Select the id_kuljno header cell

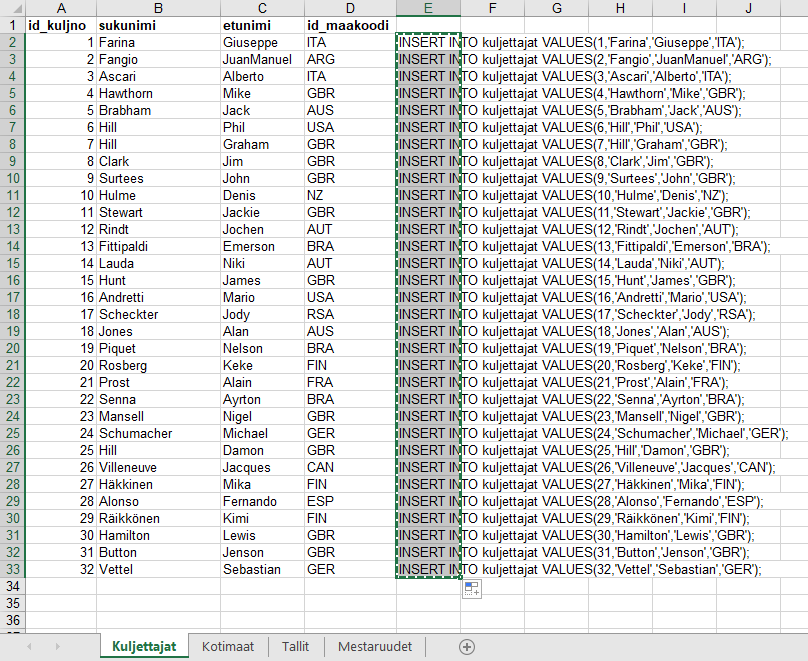coord(60,25)
